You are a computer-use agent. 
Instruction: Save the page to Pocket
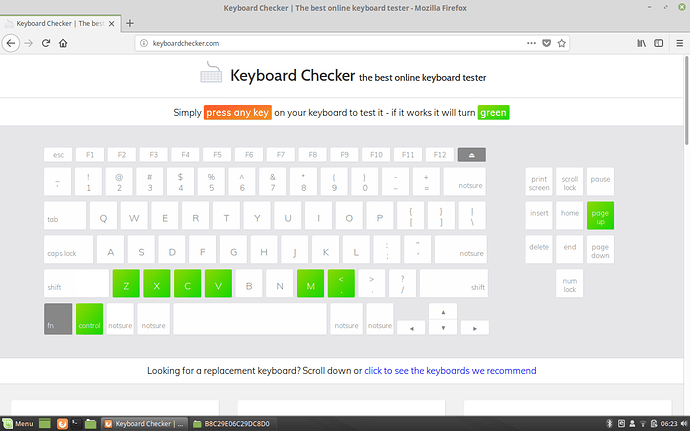coord(547,43)
